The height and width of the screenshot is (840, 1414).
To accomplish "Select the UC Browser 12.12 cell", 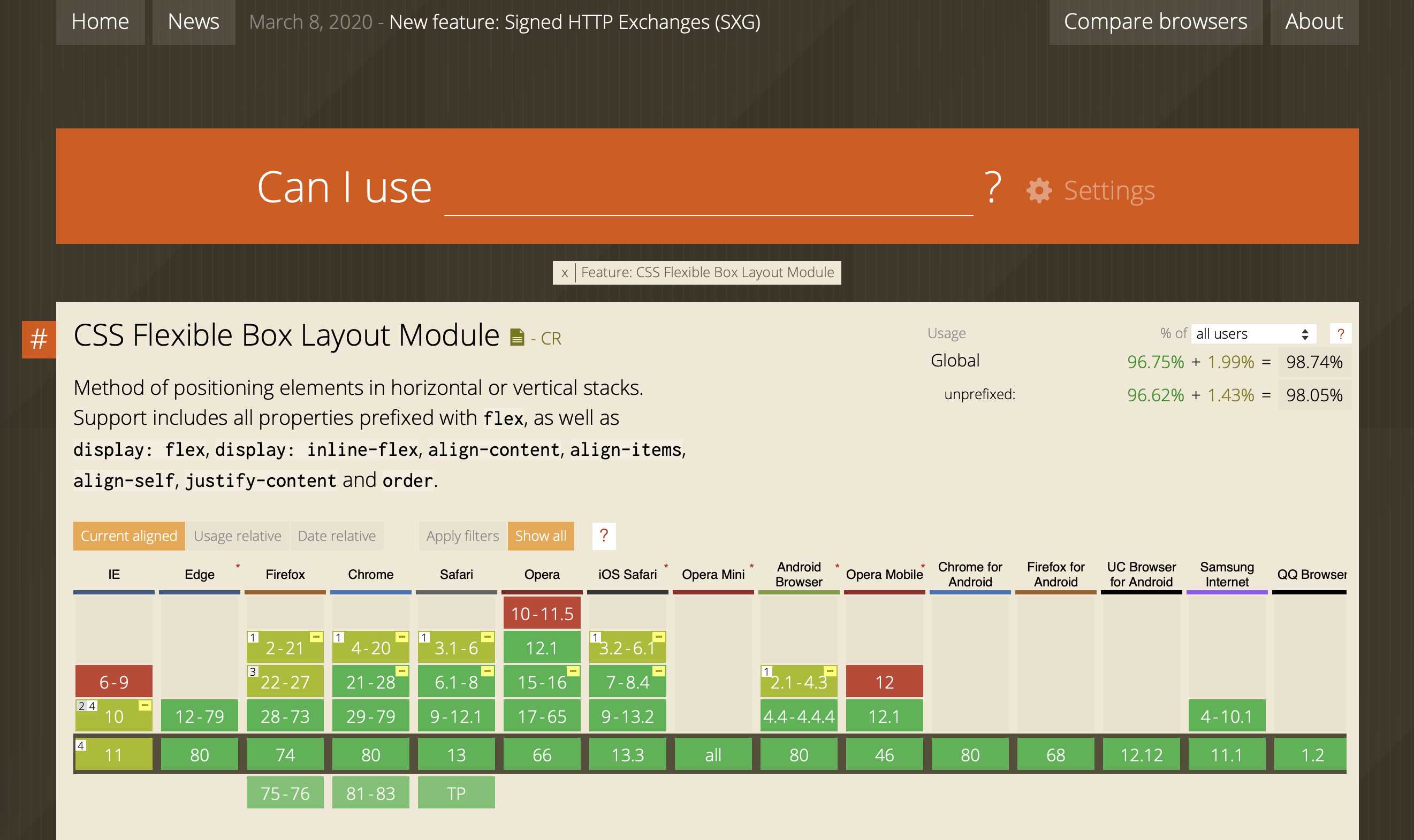I will click(x=1141, y=754).
